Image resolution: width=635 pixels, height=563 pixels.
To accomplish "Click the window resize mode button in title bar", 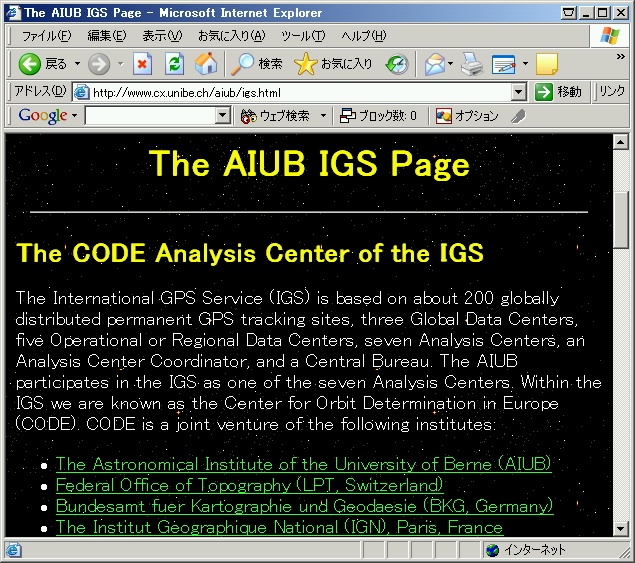I will [568, 13].
